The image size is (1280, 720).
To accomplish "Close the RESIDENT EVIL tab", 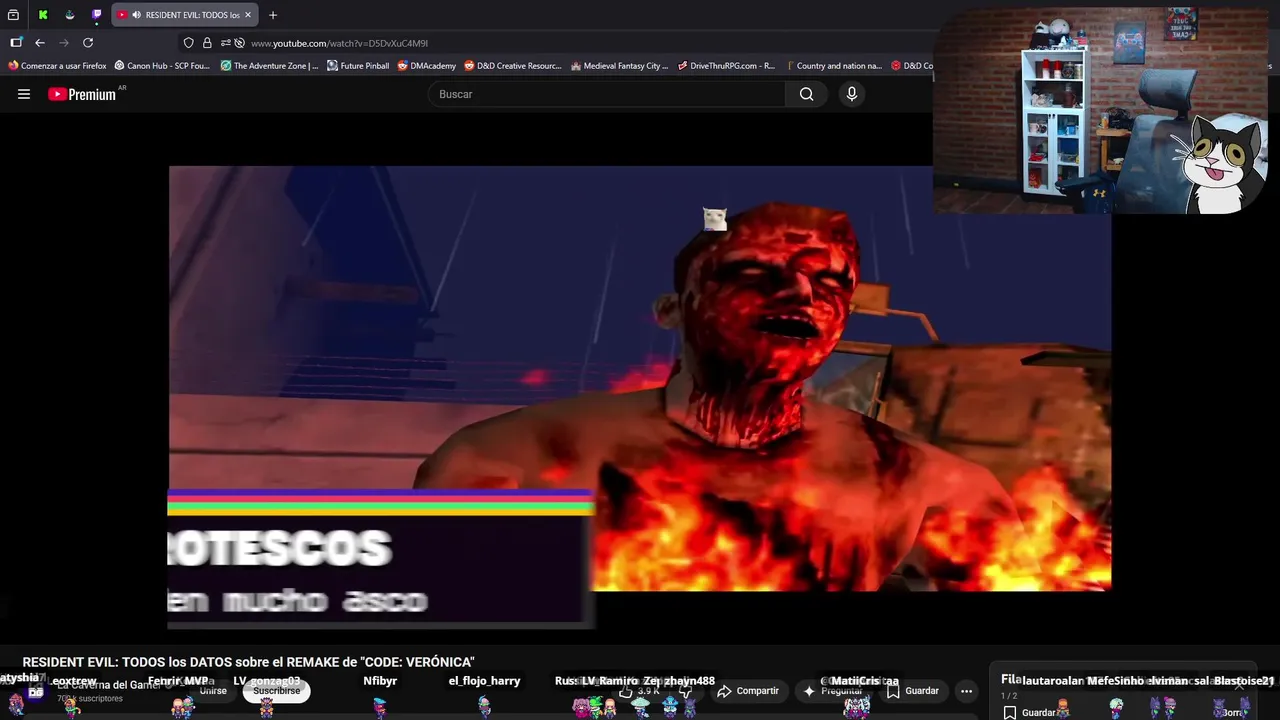I will pyautogui.click(x=248, y=15).
